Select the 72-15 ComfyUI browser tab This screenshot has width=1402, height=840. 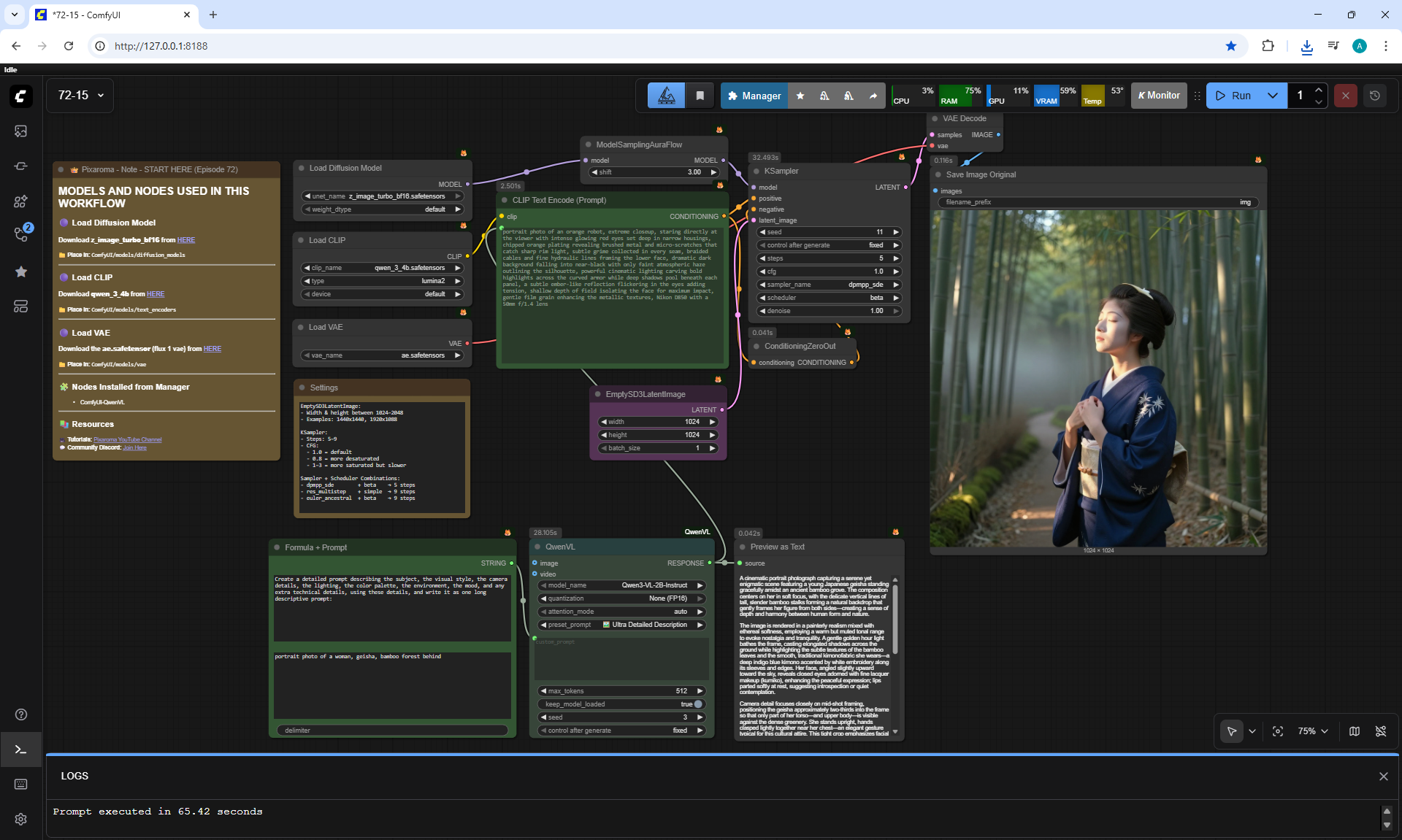click(110, 15)
